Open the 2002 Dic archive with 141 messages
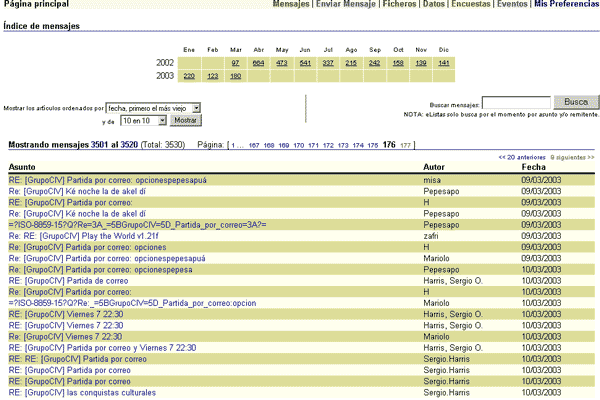600x400 pixels. tap(443, 63)
